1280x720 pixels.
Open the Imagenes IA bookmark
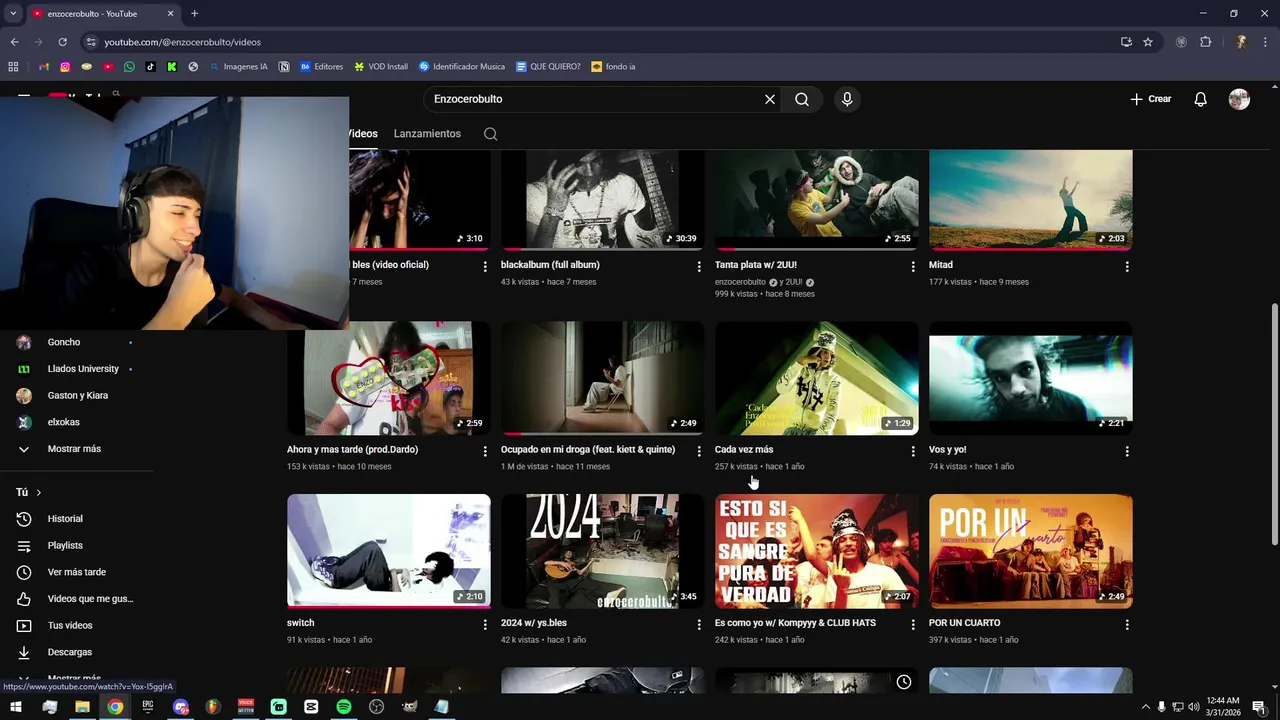[239, 67]
